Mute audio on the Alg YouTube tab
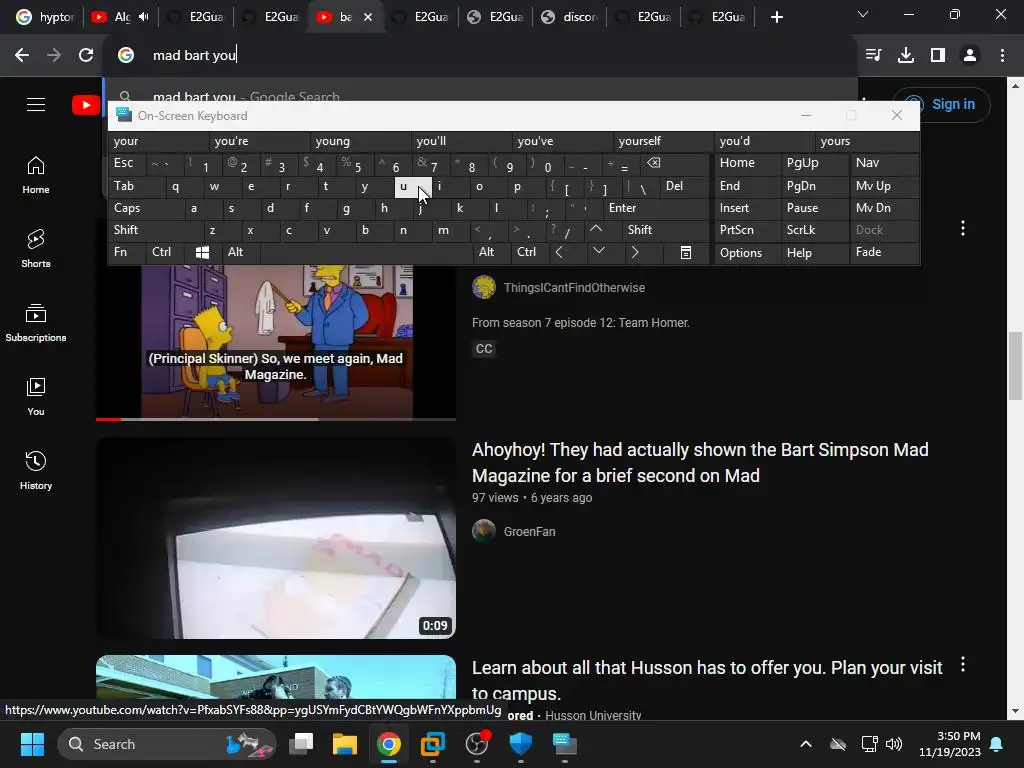 click(144, 17)
